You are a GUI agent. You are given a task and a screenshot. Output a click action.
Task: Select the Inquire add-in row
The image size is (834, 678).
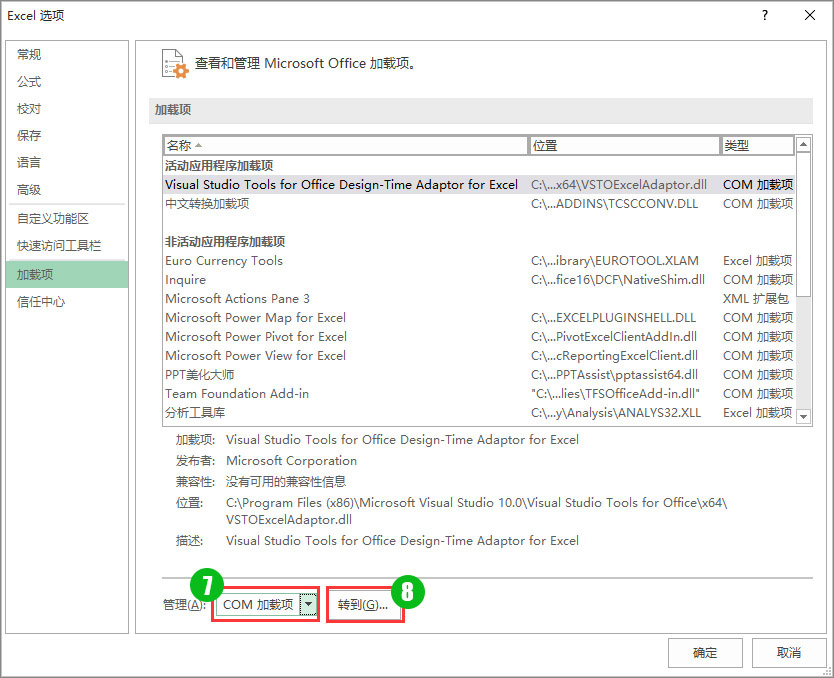479,280
